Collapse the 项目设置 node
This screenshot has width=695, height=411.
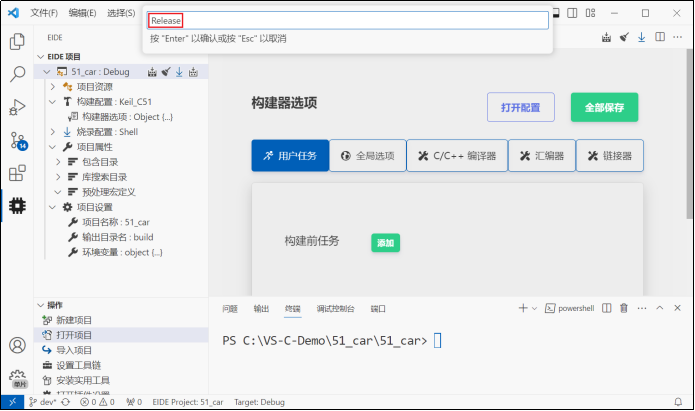coord(52,207)
